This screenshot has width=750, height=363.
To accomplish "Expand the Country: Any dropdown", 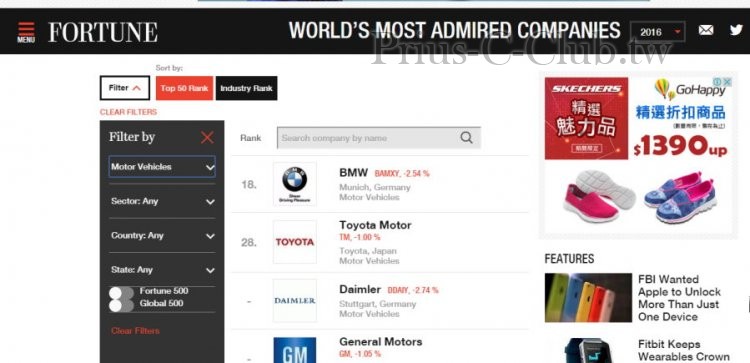I will point(162,236).
